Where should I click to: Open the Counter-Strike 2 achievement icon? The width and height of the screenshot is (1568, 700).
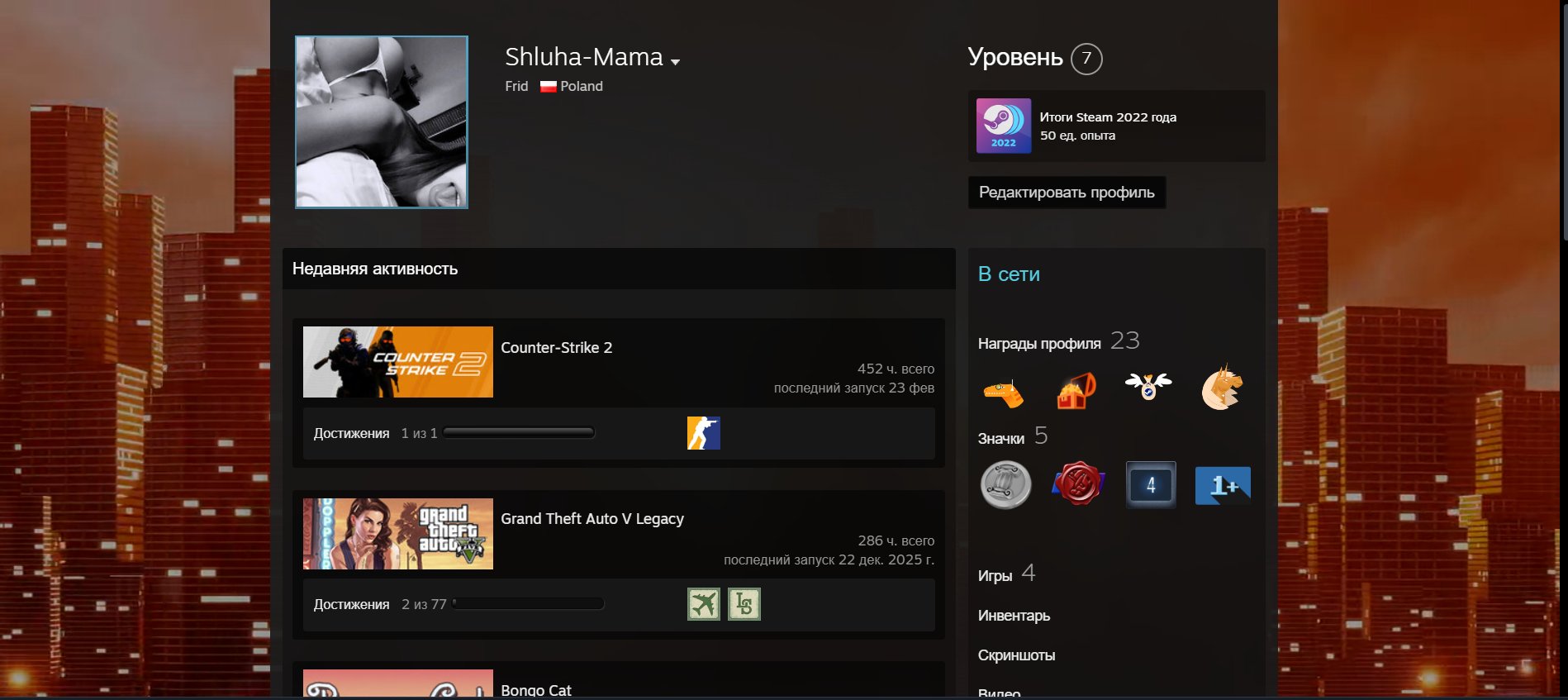pyautogui.click(x=704, y=433)
